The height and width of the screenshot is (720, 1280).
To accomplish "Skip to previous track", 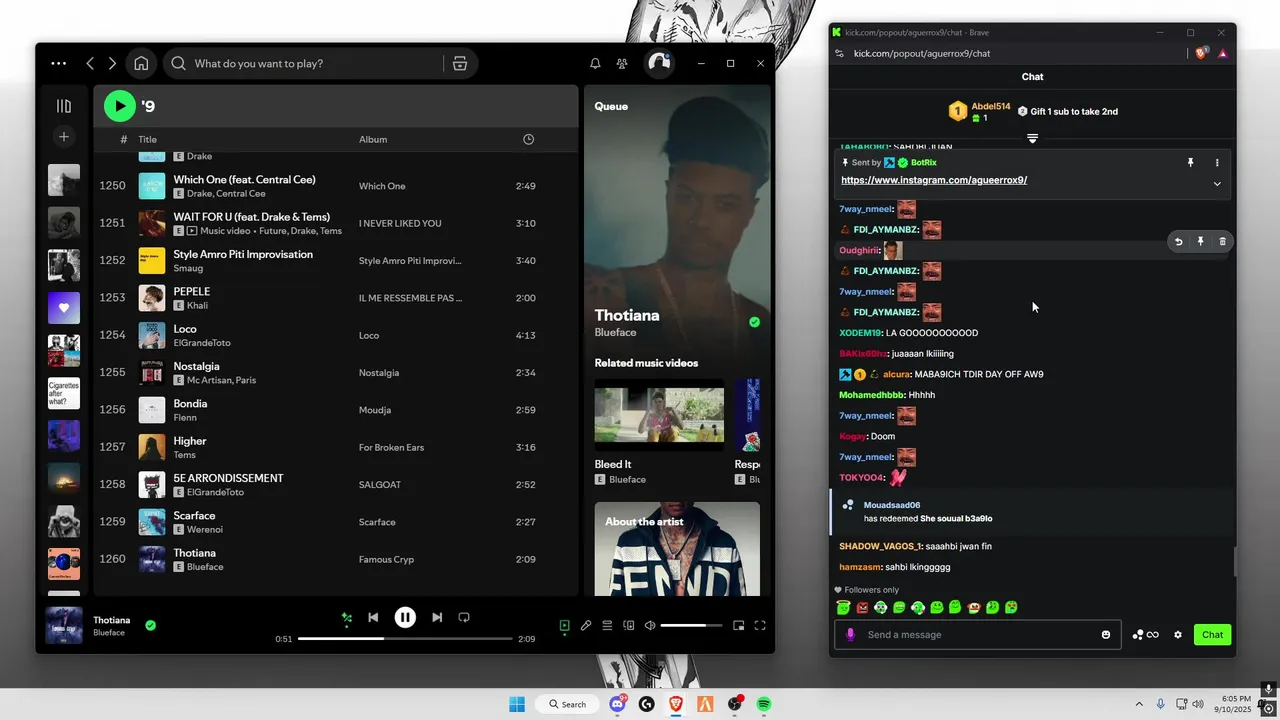I will [x=373, y=618].
